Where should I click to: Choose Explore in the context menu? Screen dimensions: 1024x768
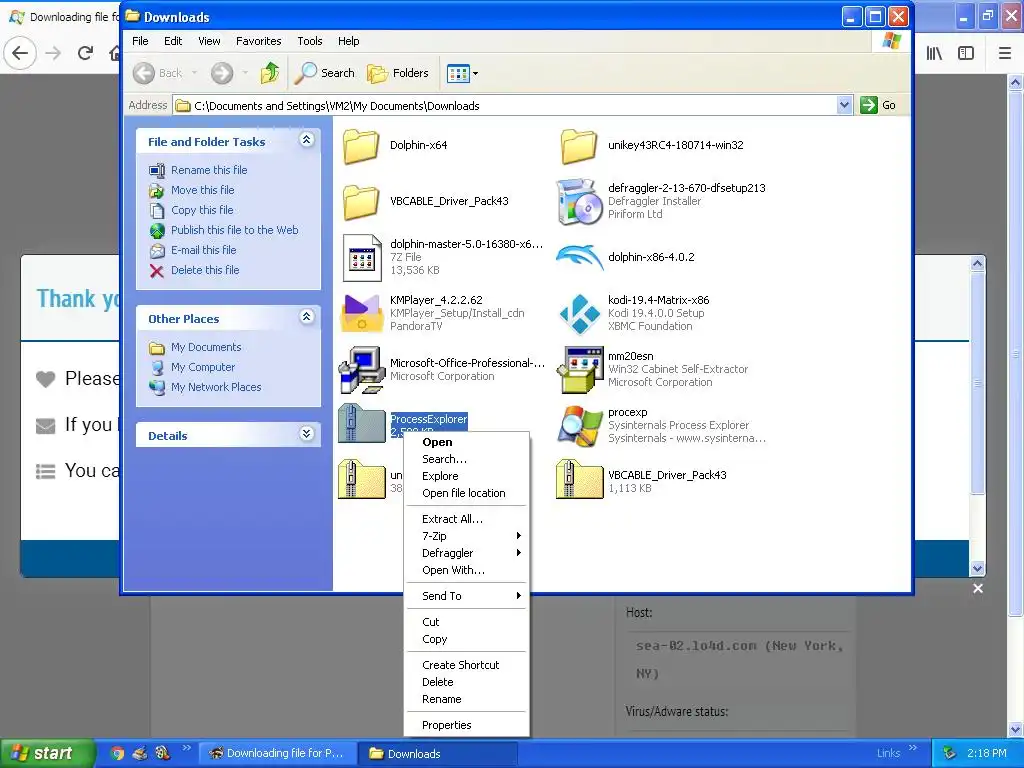(x=466, y=476)
